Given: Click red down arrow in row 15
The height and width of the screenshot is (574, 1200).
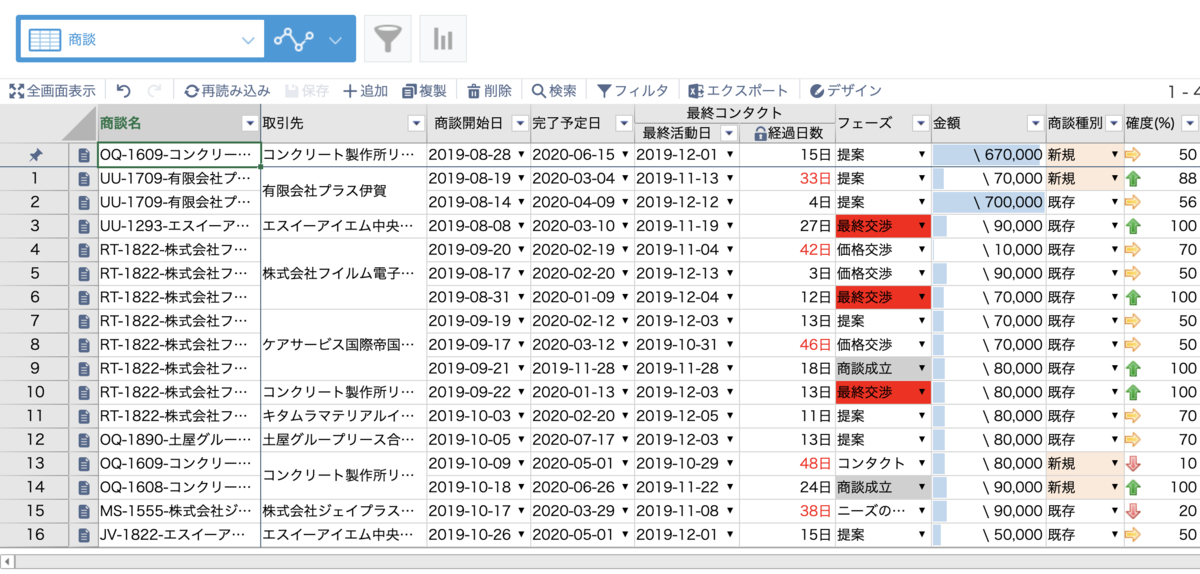Looking at the screenshot, I should (1133, 510).
